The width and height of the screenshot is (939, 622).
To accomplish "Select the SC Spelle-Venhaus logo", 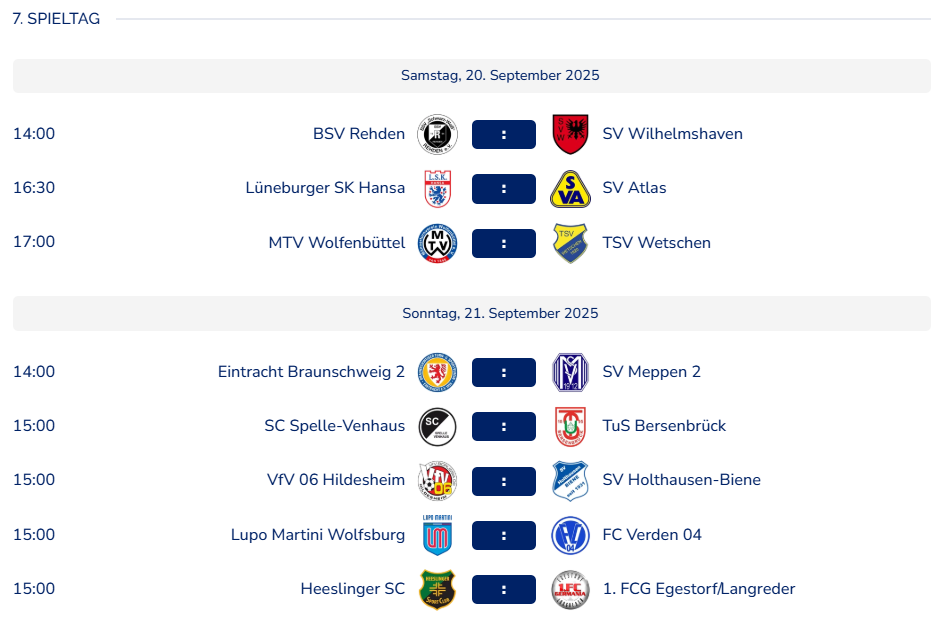I will pyautogui.click(x=437, y=426).
